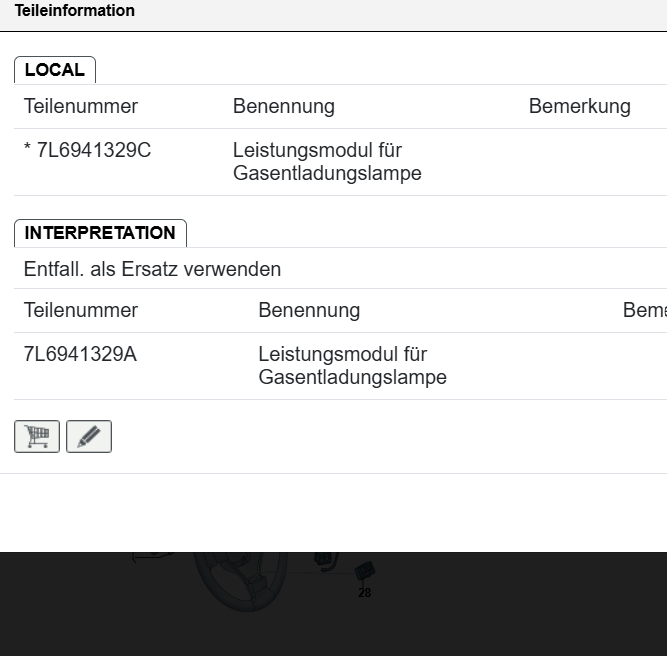This screenshot has height=656, width=667.
Task: Click the Teilenummer header under LOCAL
Action: (x=81, y=106)
